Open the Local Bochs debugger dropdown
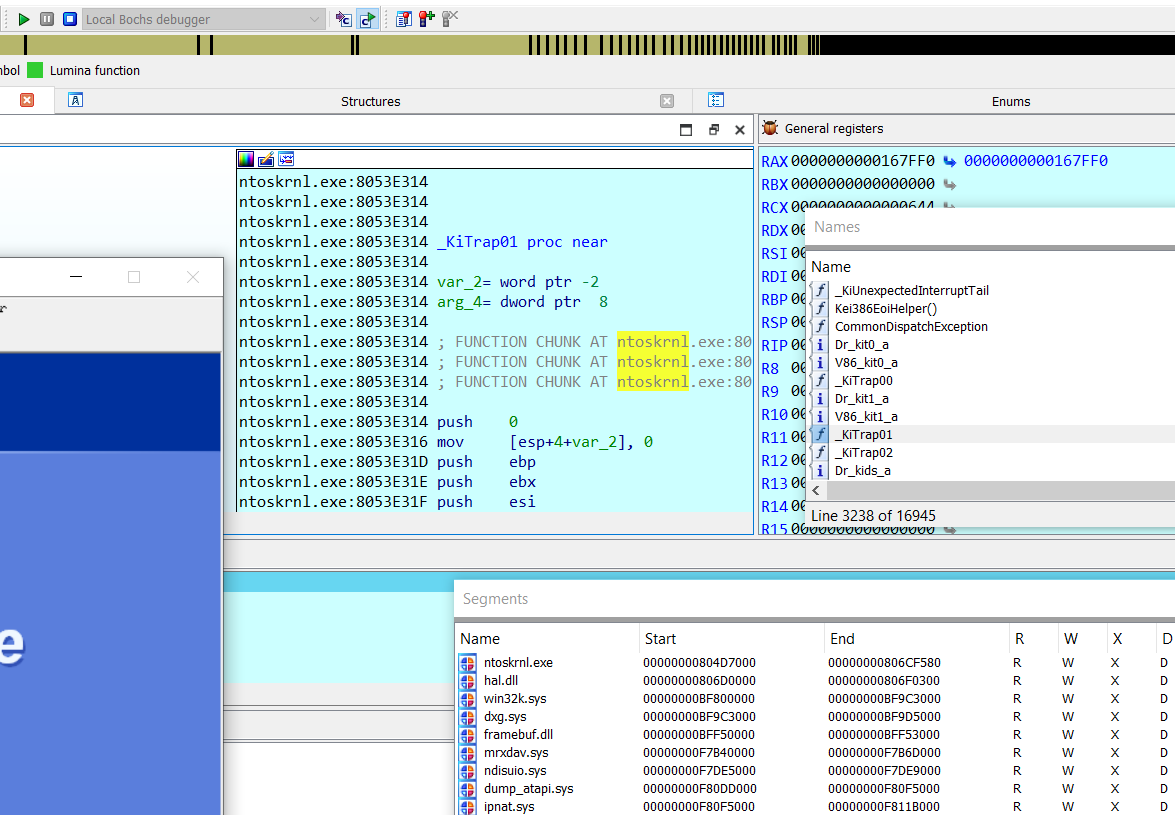This screenshot has height=815, width=1175. point(315,19)
